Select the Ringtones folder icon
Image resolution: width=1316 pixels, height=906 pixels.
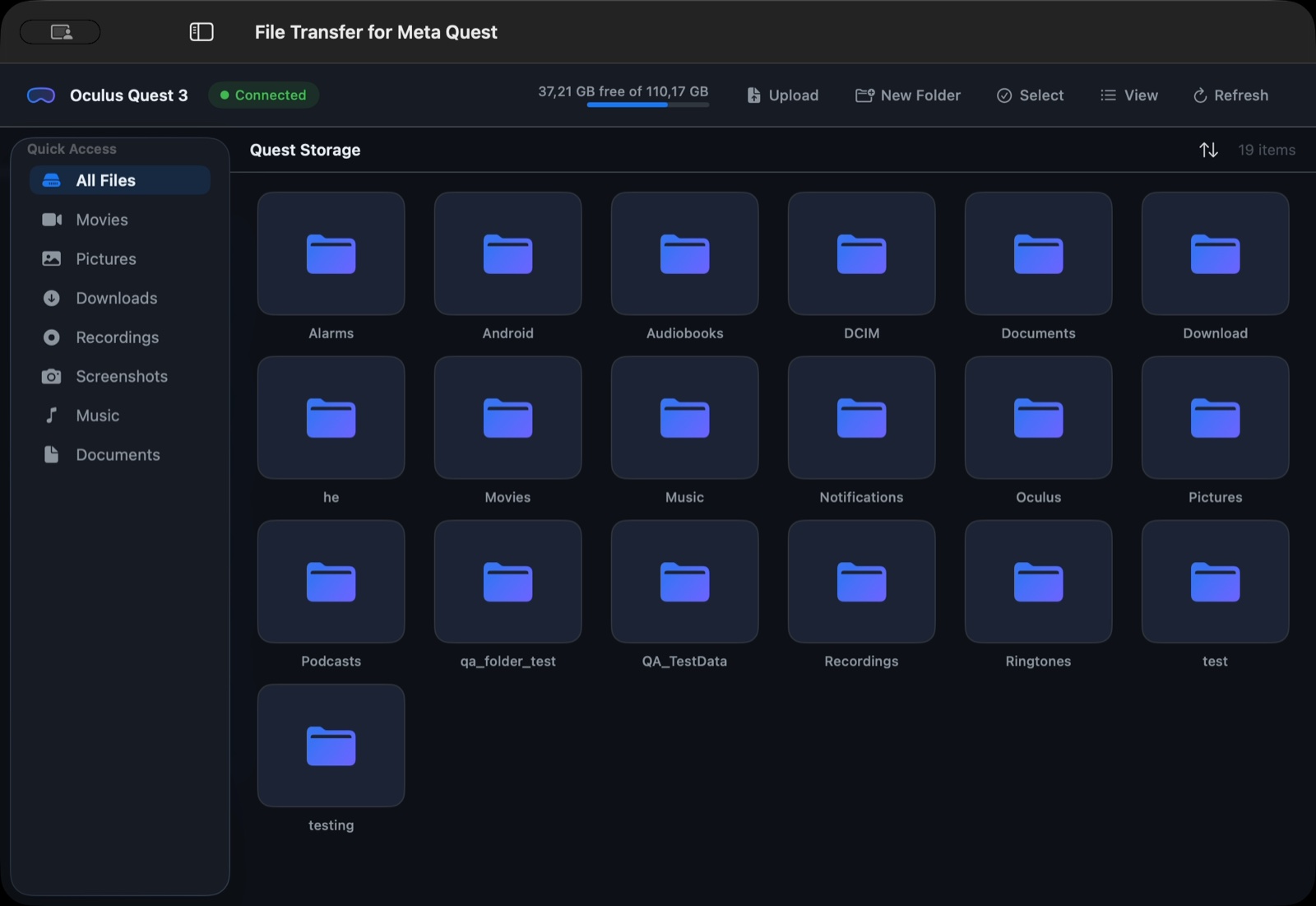[x=1038, y=581]
